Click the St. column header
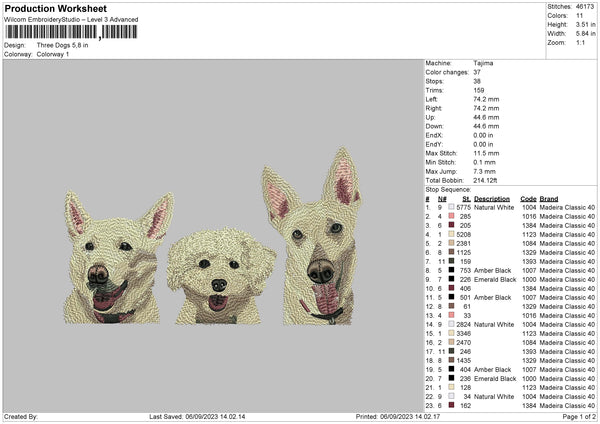The height and width of the screenshot is (424, 600). click(x=466, y=198)
